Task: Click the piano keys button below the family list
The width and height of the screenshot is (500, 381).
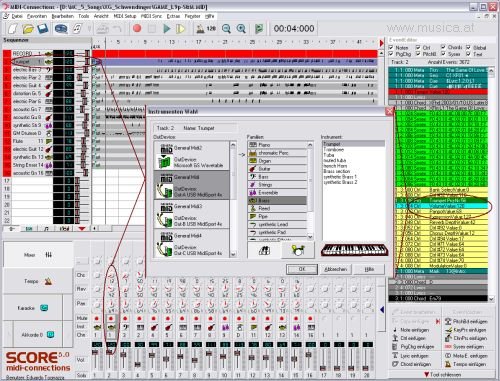Action: [x=264, y=250]
